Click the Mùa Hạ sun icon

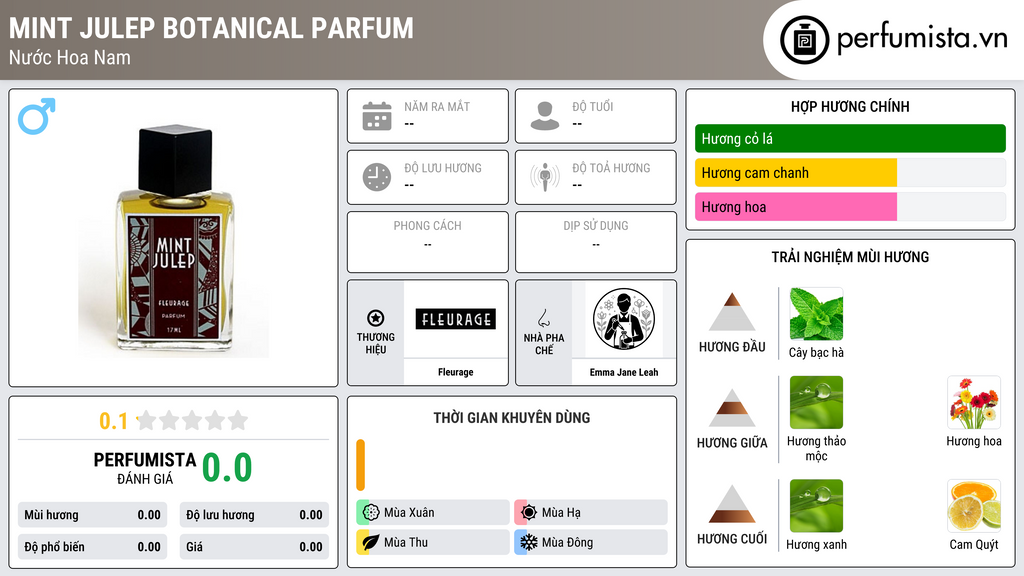[x=529, y=512]
